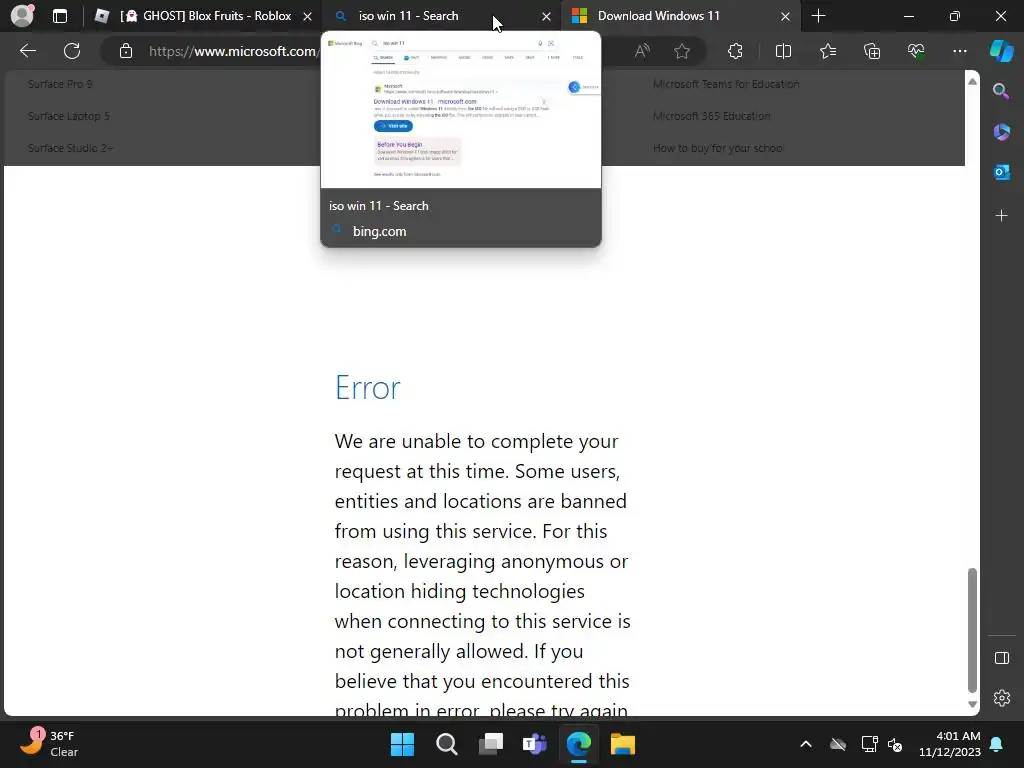1024x768 pixels.
Task: Refresh the current page
Action: [x=72, y=51]
